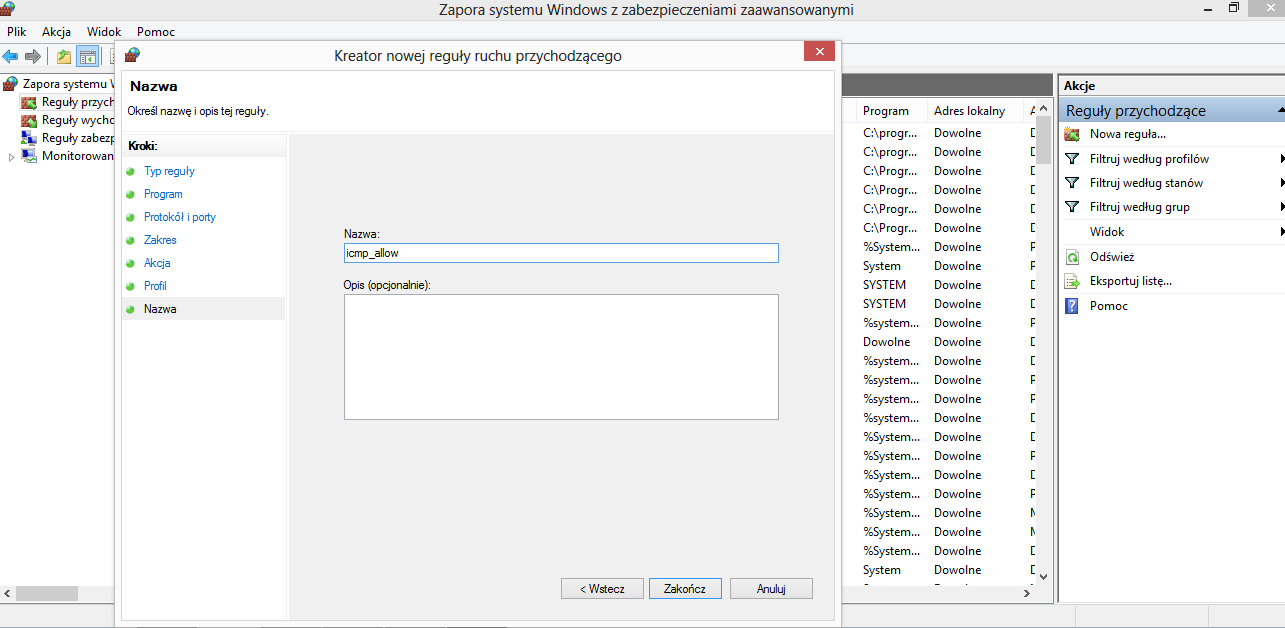Image resolution: width=1285 pixels, height=628 pixels.
Task: Expand the Monitorowan... tree node
Action: tap(12, 157)
